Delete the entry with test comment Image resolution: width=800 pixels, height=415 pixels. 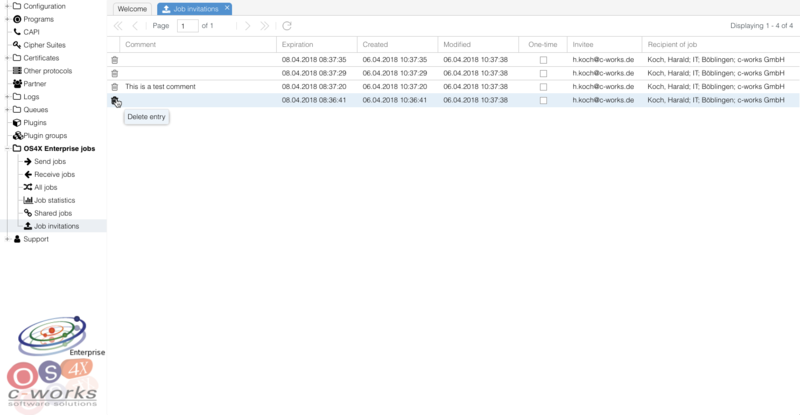[x=114, y=87]
